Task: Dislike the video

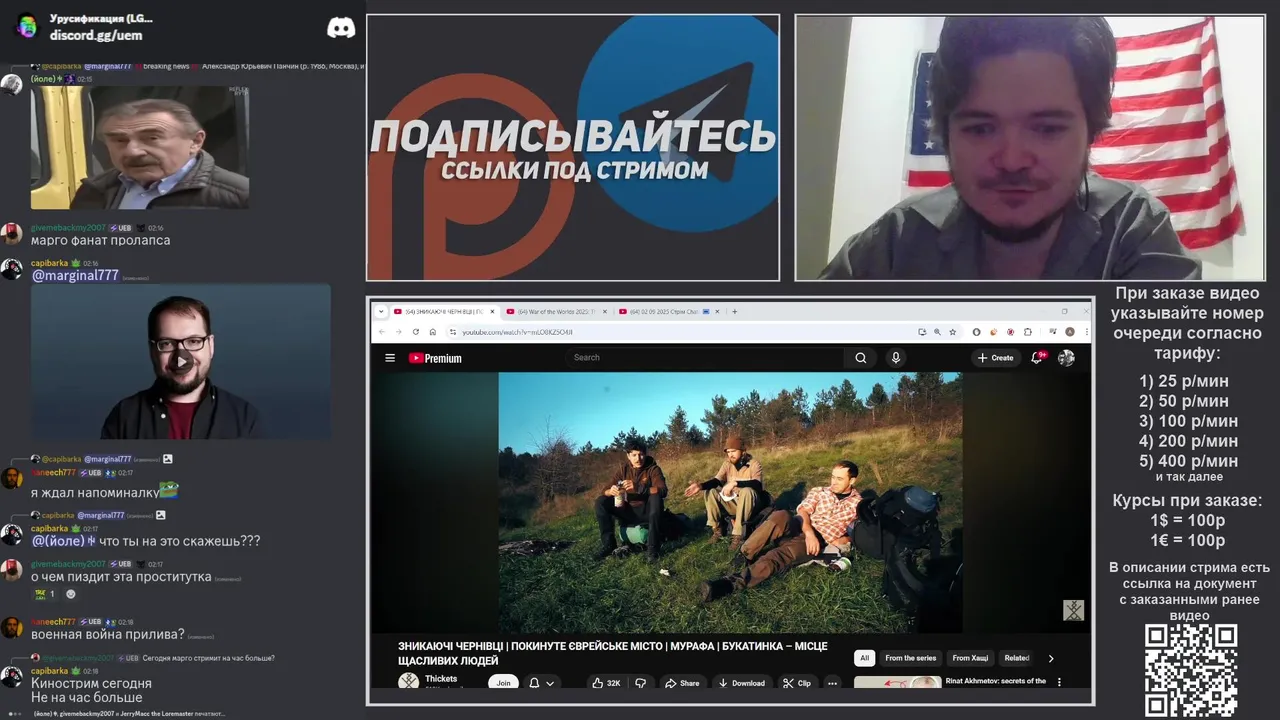Action: point(641,683)
